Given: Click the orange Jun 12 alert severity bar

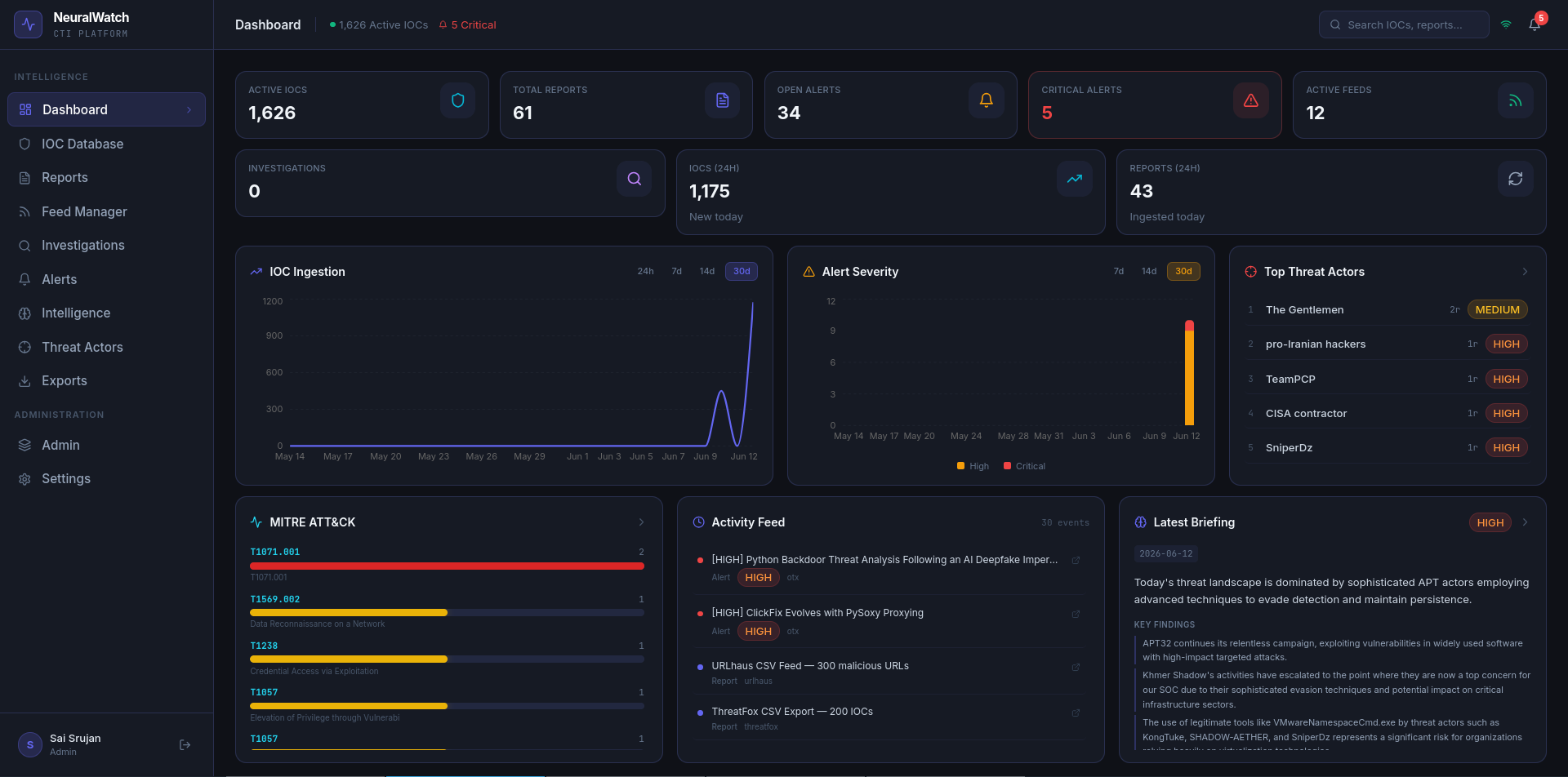Looking at the screenshot, I should coord(1189,378).
